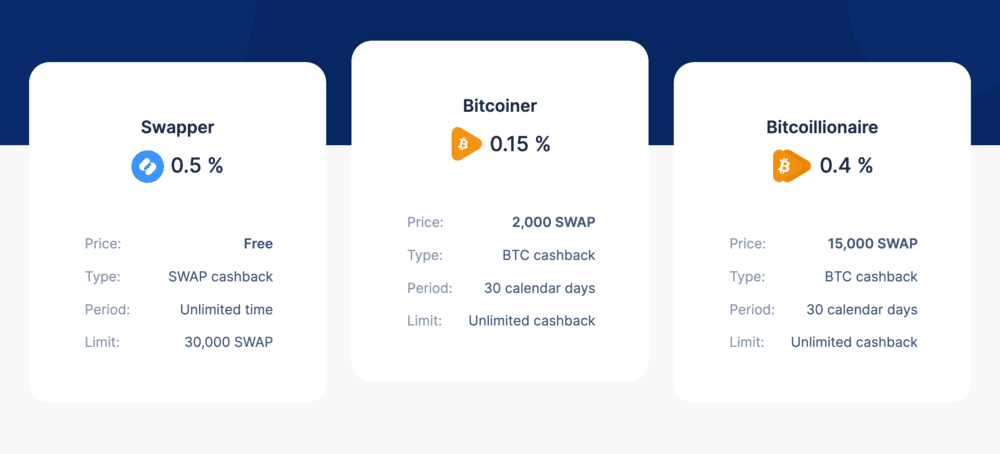
Task: Click the blue SWAP token icon
Action: [147, 166]
